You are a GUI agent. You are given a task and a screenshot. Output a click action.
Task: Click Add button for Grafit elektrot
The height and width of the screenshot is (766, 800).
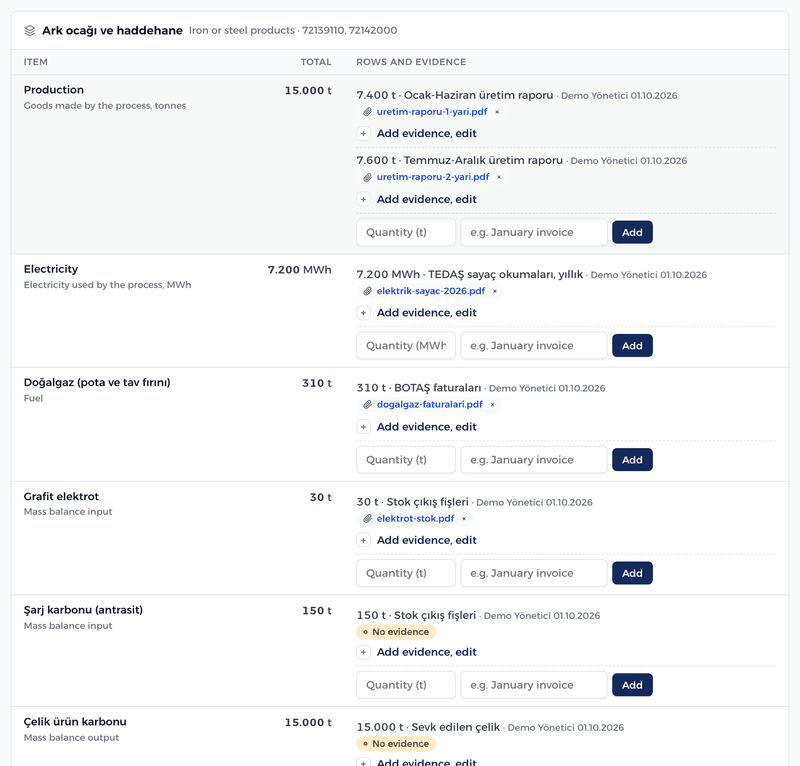[x=632, y=573]
